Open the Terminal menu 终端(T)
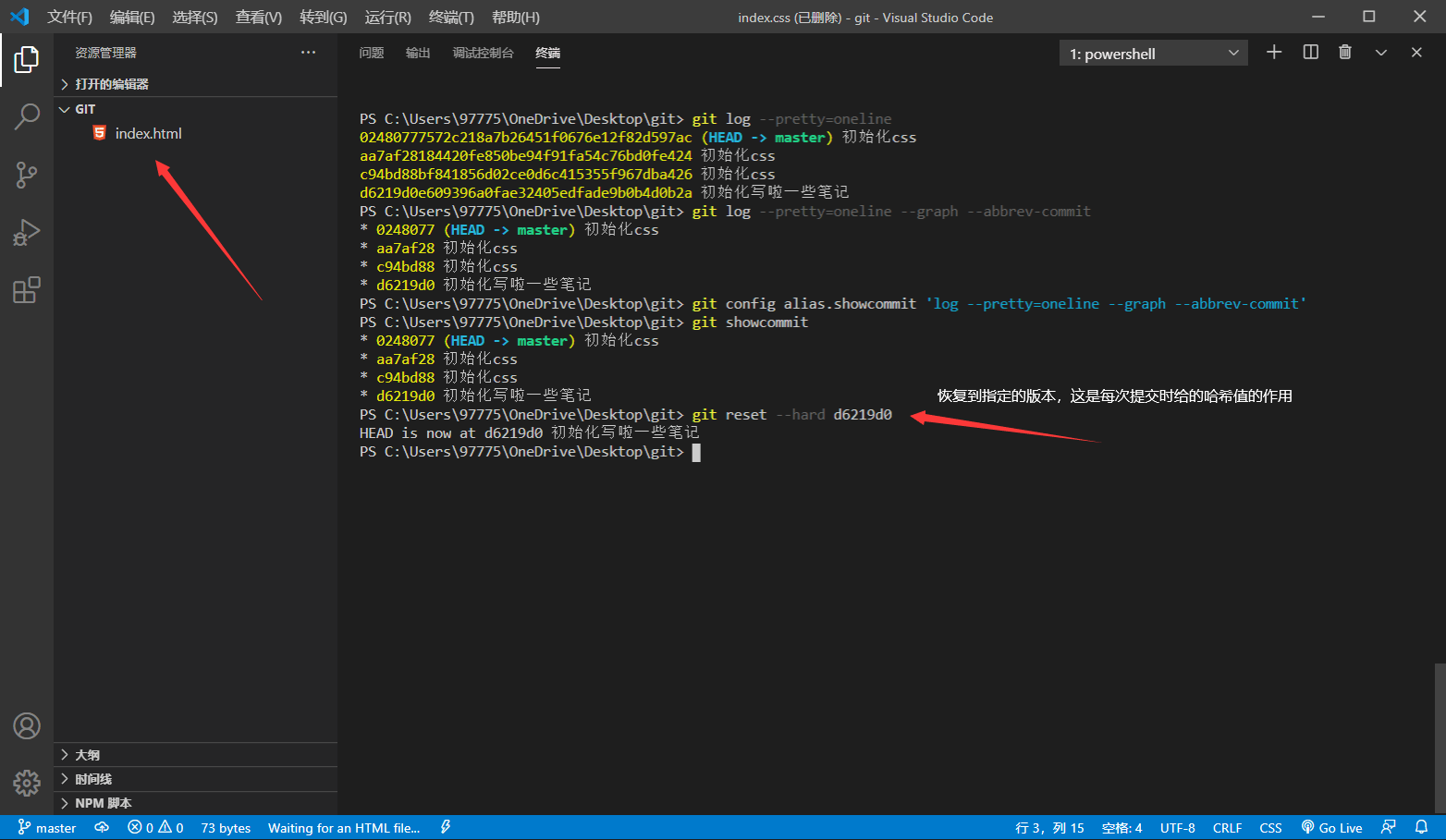The height and width of the screenshot is (840, 1446). (452, 18)
